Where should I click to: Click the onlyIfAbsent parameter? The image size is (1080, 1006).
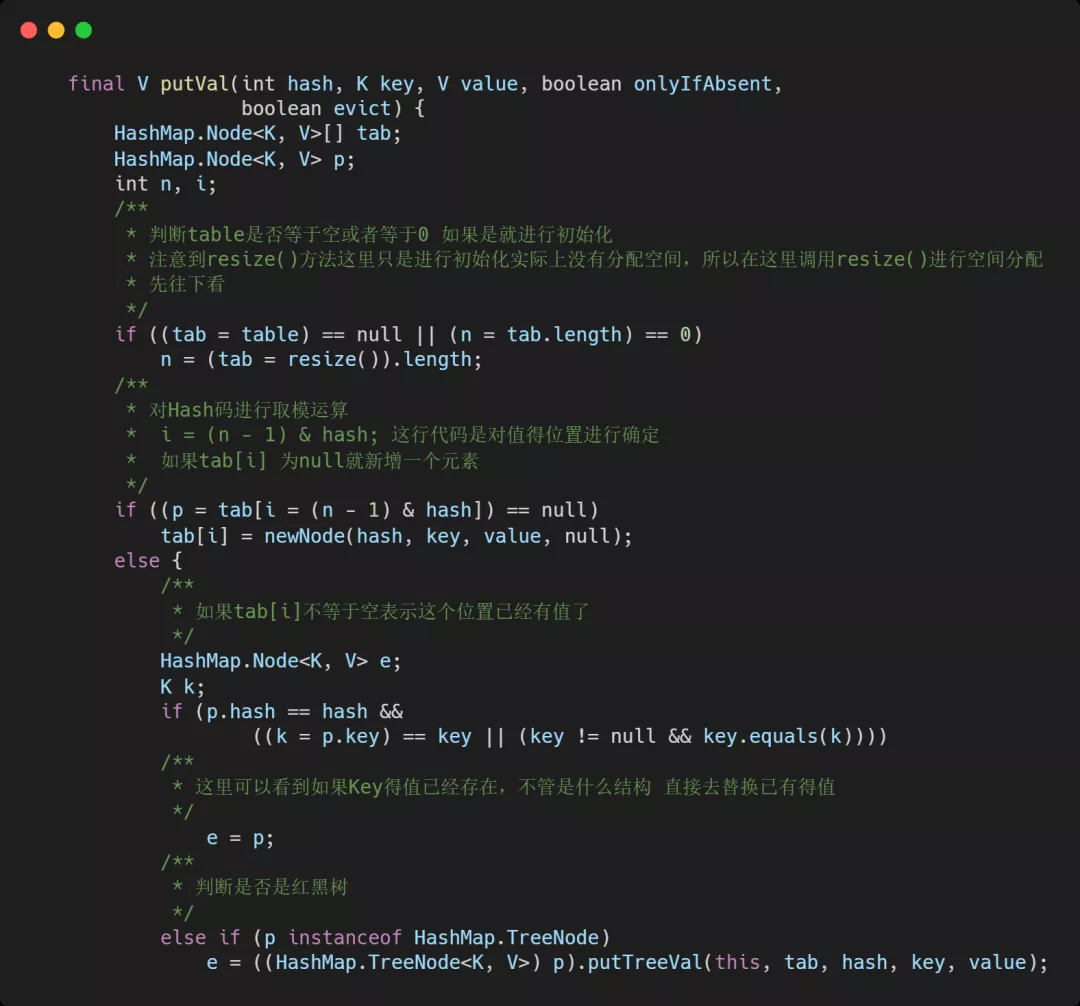tap(703, 84)
